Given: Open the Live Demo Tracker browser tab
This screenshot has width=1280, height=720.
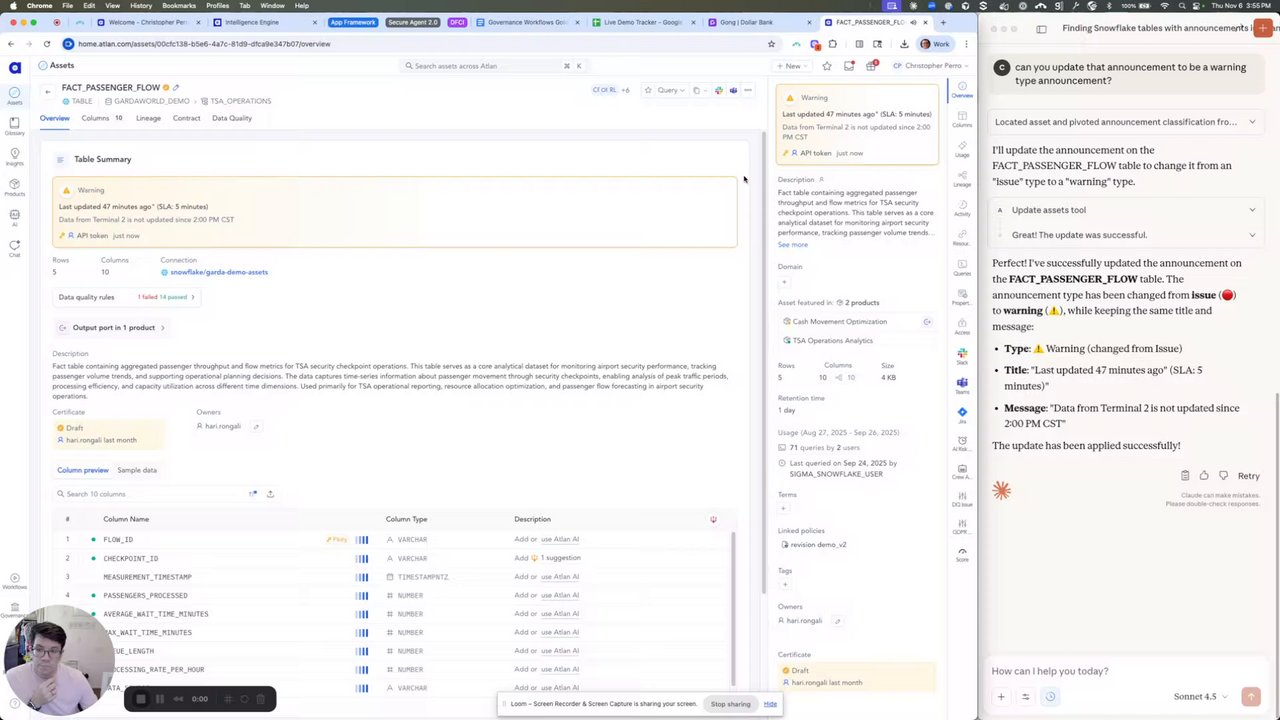Looking at the screenshot, I should click(x=642, y=22).
